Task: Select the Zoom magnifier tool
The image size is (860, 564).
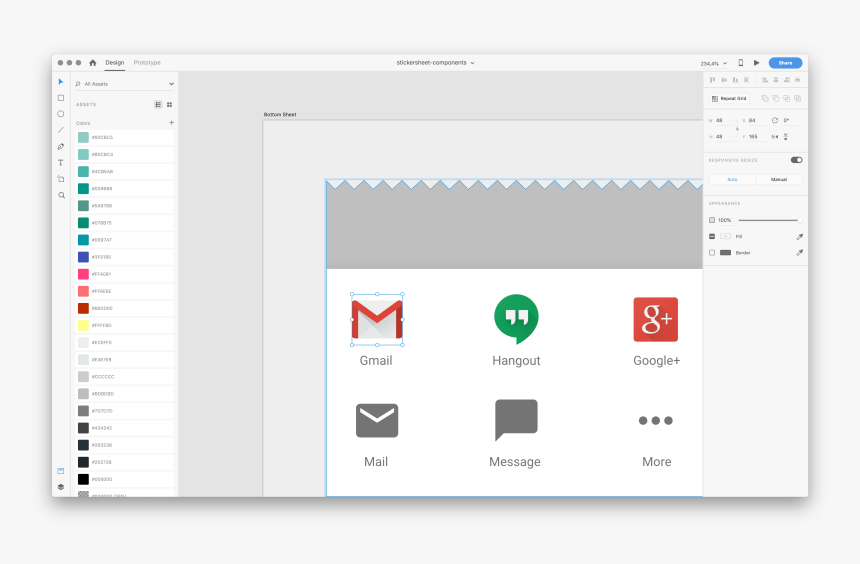Action: coord(61,195)
